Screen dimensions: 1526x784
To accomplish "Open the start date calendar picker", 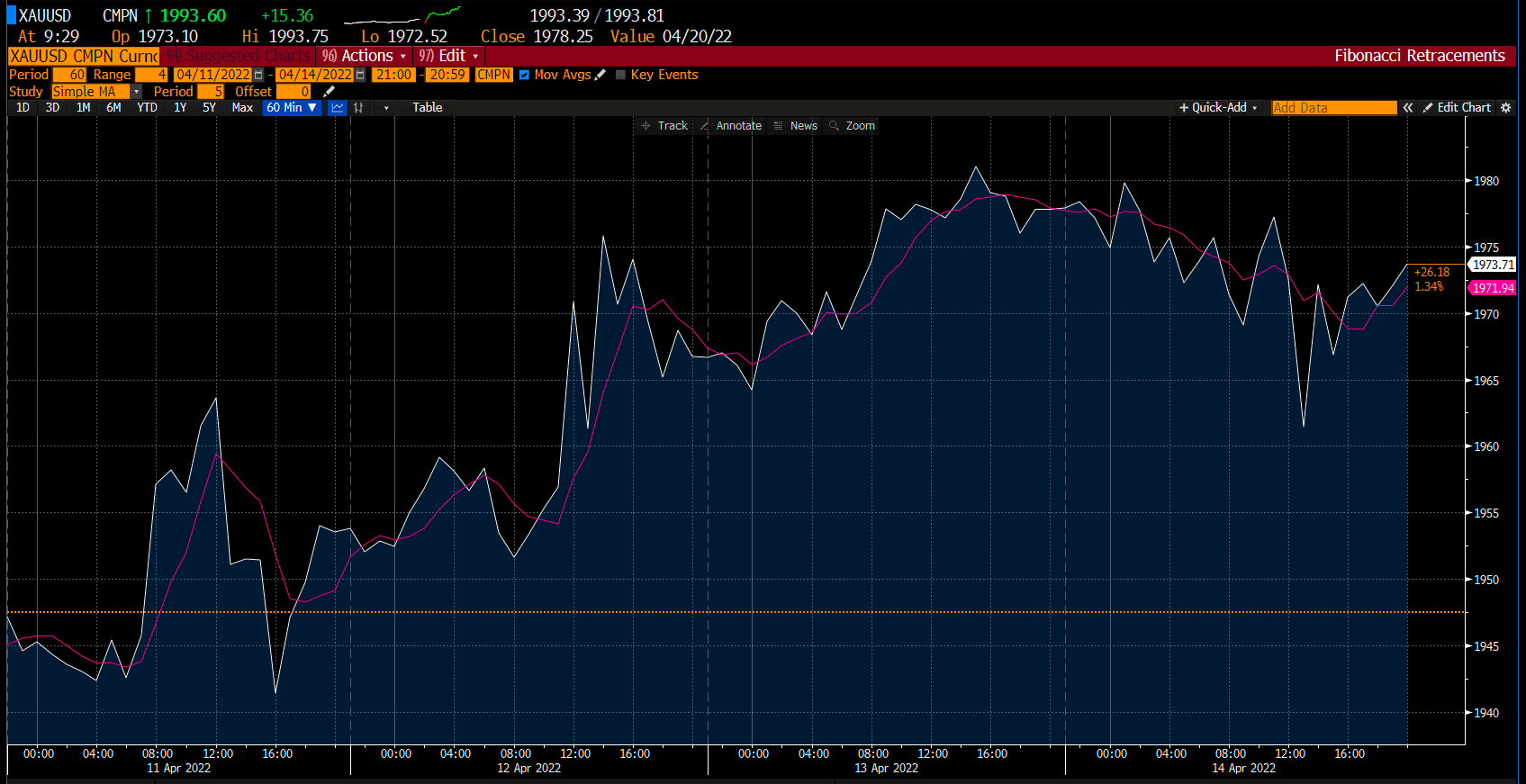I will (259, 75).
